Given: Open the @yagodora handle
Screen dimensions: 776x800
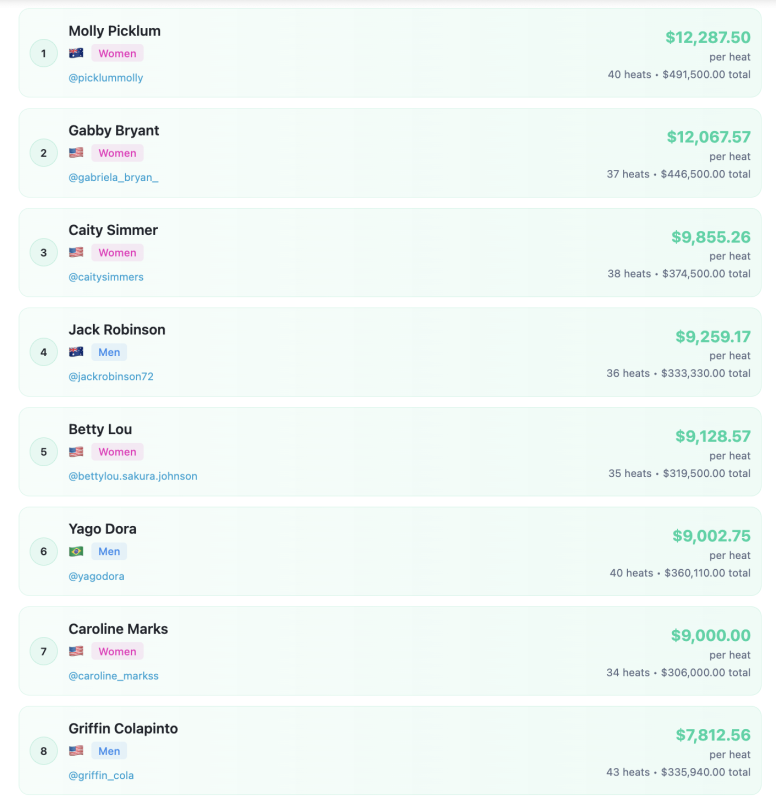Looking at the screenshot, I should click(x=96, y=576).
